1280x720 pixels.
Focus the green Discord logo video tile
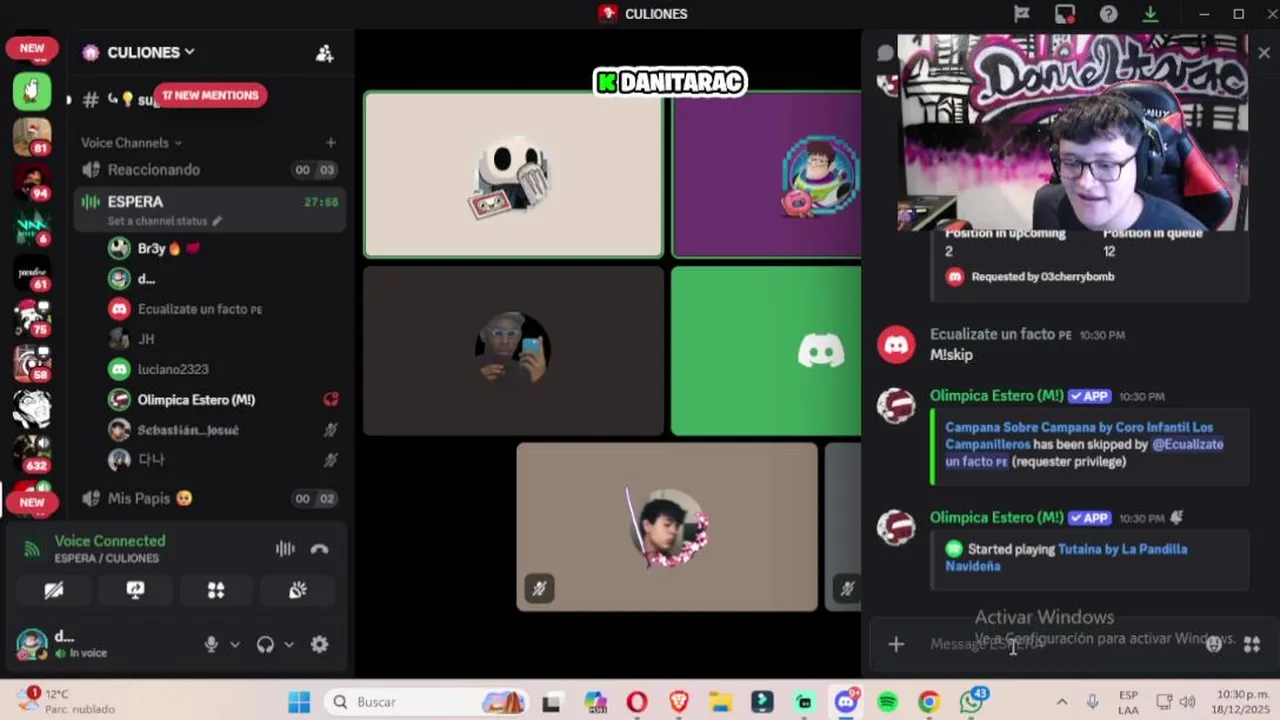pyautogui.click(x=767, y=351)
